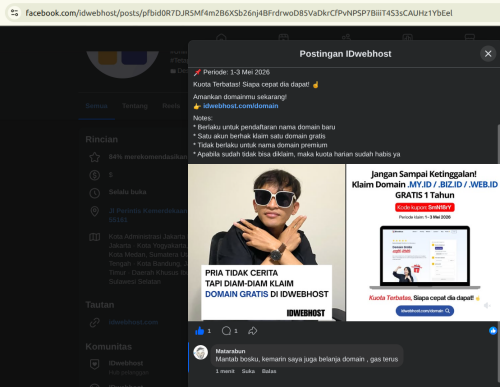500x387 pixels.
Task: Click the chain link icon under Tautan
Action: click(x=95, y=323)
